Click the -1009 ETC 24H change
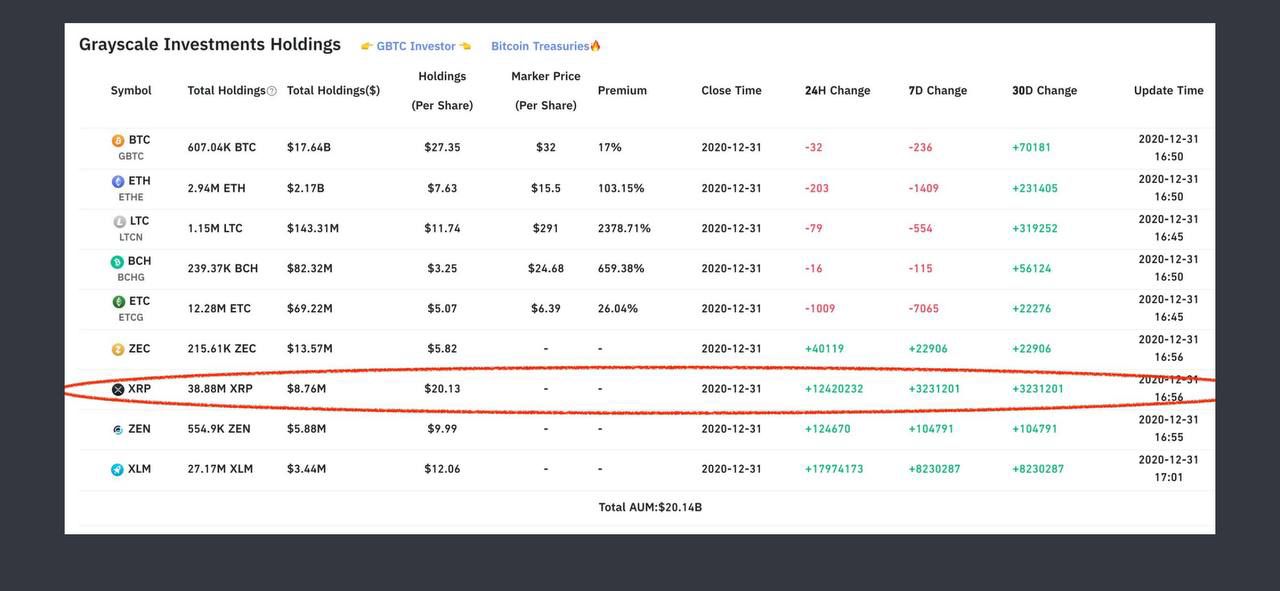Image resolution: width=1280 pixels, height=591 pixels. point(820,308)
